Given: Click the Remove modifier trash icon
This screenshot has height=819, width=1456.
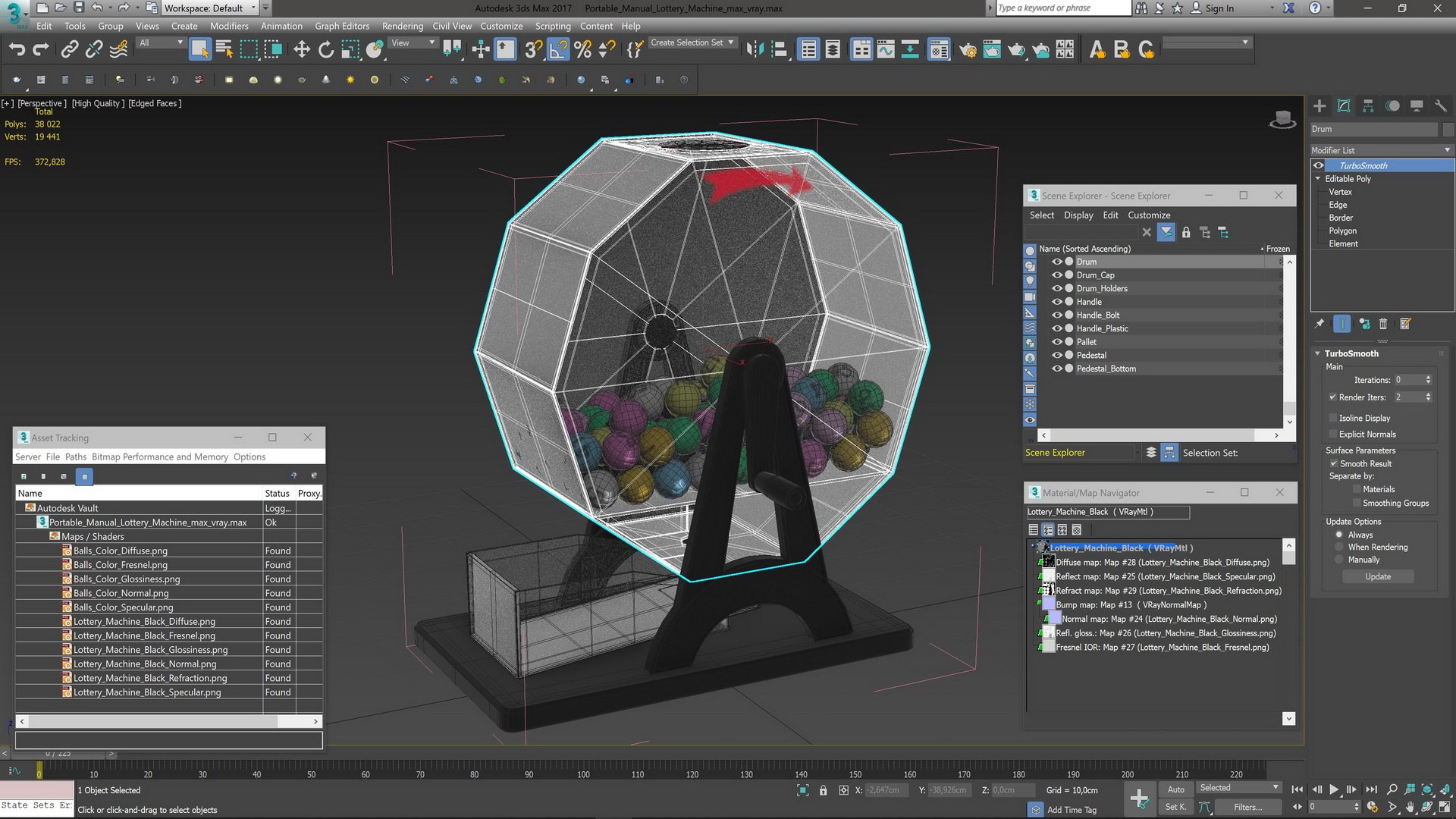Looking at the screenshot, I should 1383,324.
